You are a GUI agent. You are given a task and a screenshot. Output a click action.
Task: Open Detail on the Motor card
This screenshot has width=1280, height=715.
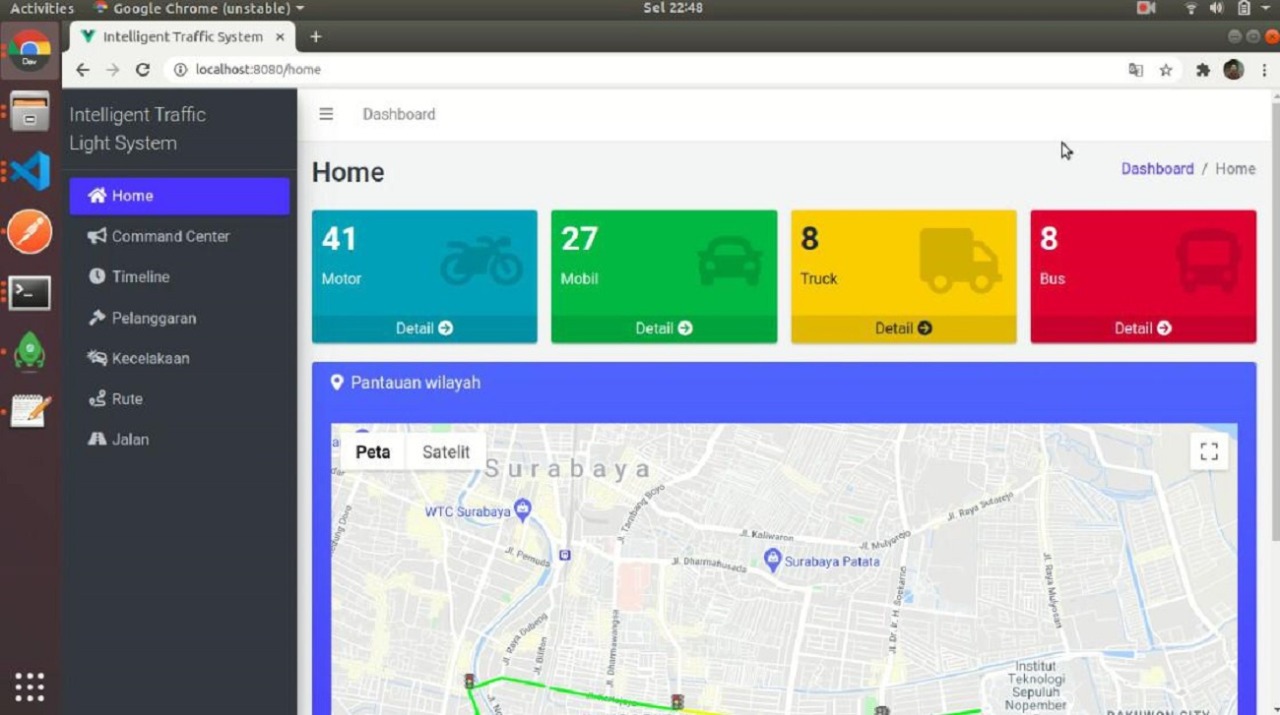click(424, 328)
